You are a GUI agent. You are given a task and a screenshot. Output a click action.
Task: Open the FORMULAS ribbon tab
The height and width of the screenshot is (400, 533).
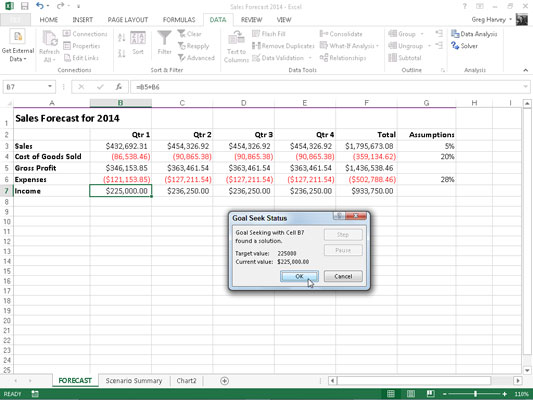(x=179, y=20)
